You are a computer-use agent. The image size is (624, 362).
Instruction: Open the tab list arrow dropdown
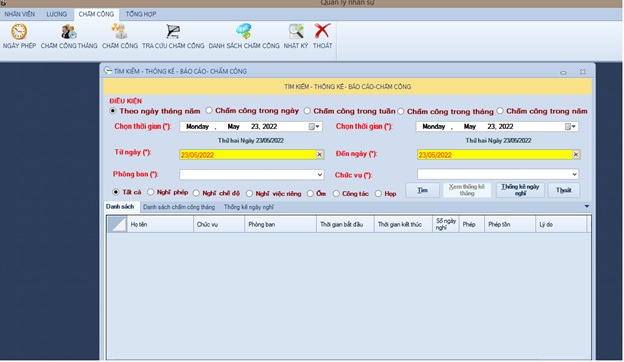[587, 206]
